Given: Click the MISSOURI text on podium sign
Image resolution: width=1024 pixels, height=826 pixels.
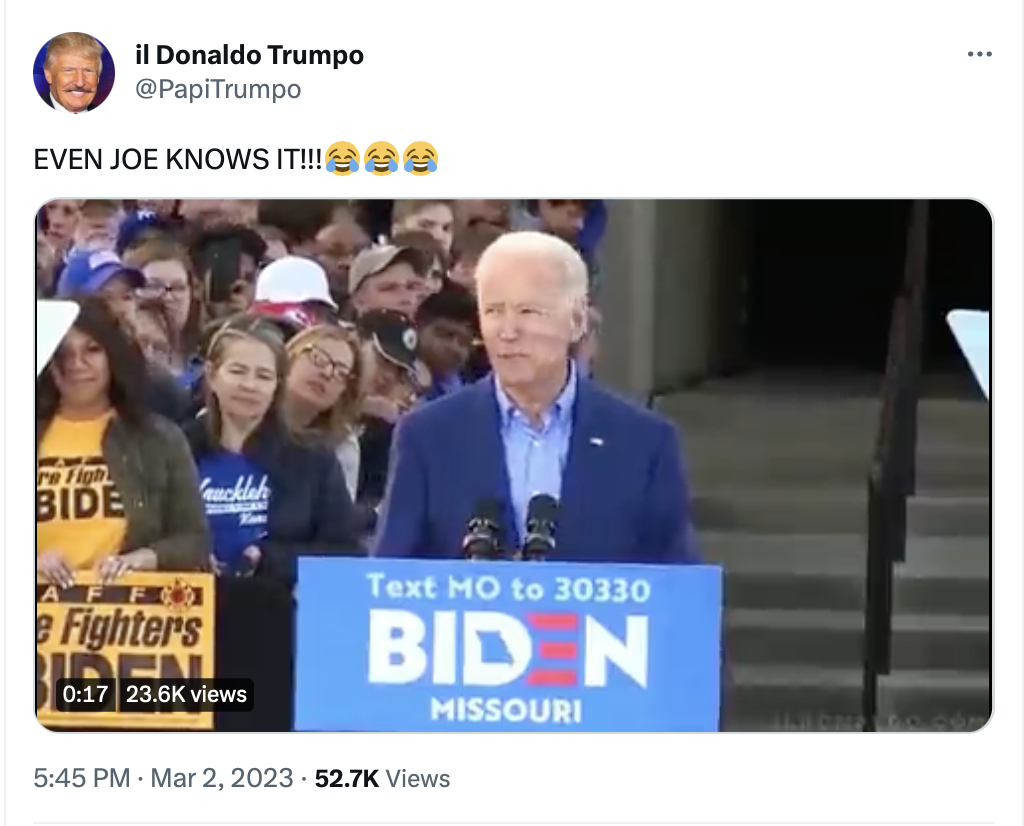Looking at the screenshot, I should pyautogui.click(x=506, y=710).
